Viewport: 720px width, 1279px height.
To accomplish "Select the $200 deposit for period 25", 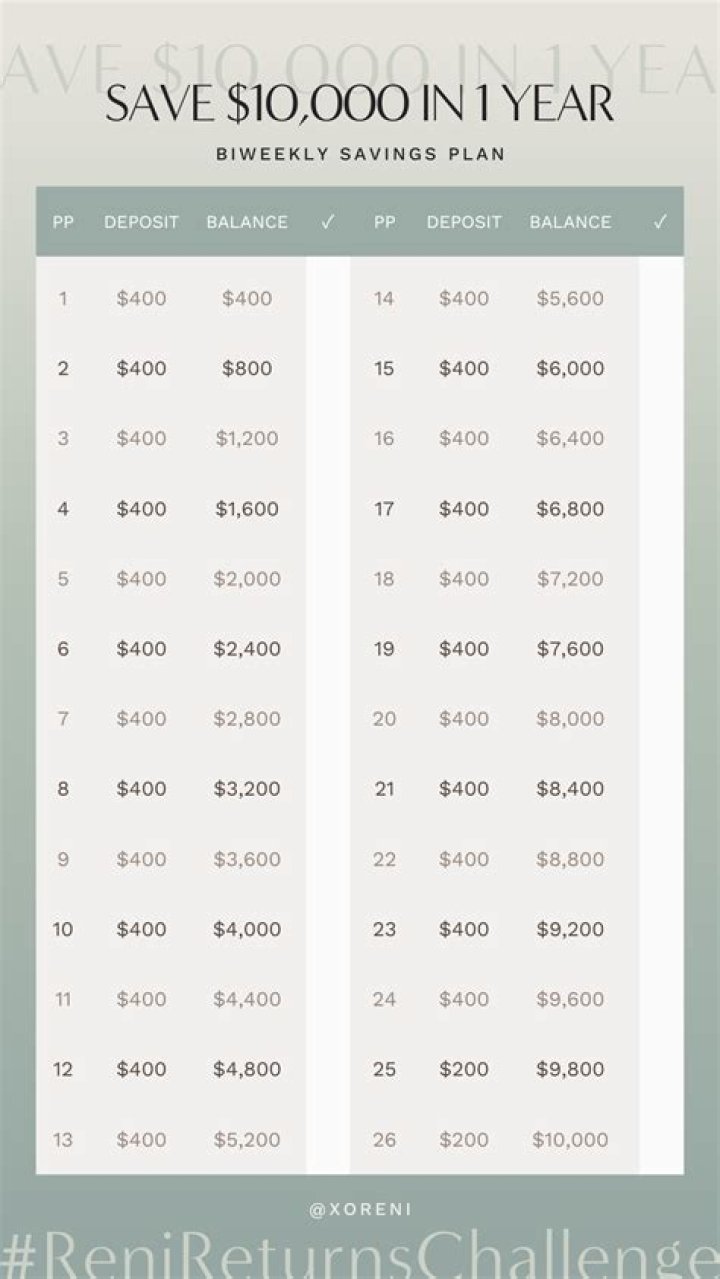I will pyautogui.click(x=464, y=1069).
